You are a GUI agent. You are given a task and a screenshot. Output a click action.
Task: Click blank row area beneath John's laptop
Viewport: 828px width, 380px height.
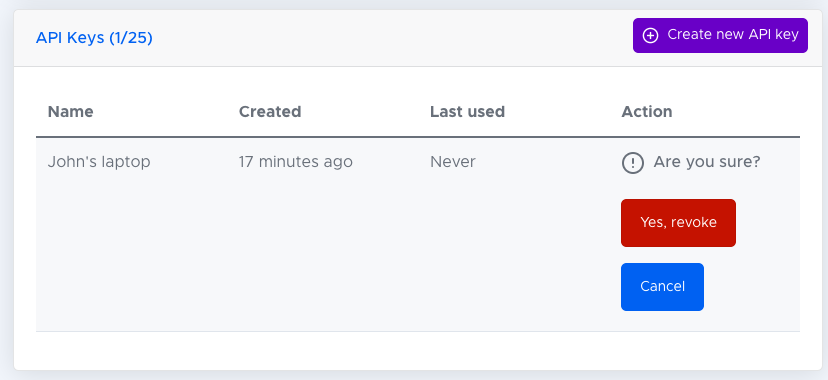pyautogui.click(x=132, y=253)
